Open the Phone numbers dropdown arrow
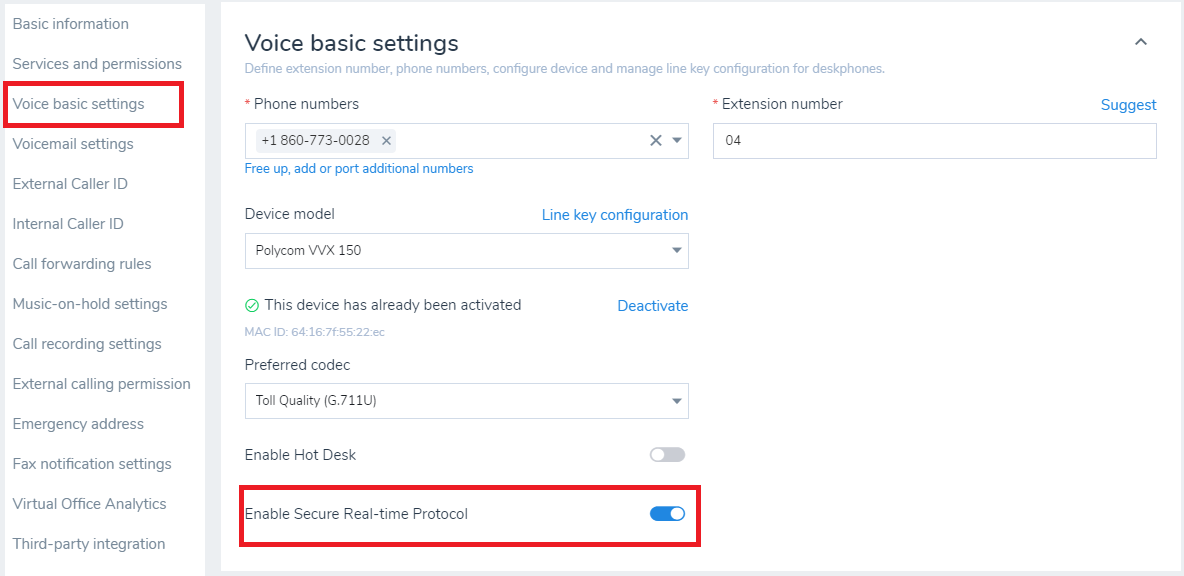This screenshot has width=1184, height=576. tap(677, 141)
